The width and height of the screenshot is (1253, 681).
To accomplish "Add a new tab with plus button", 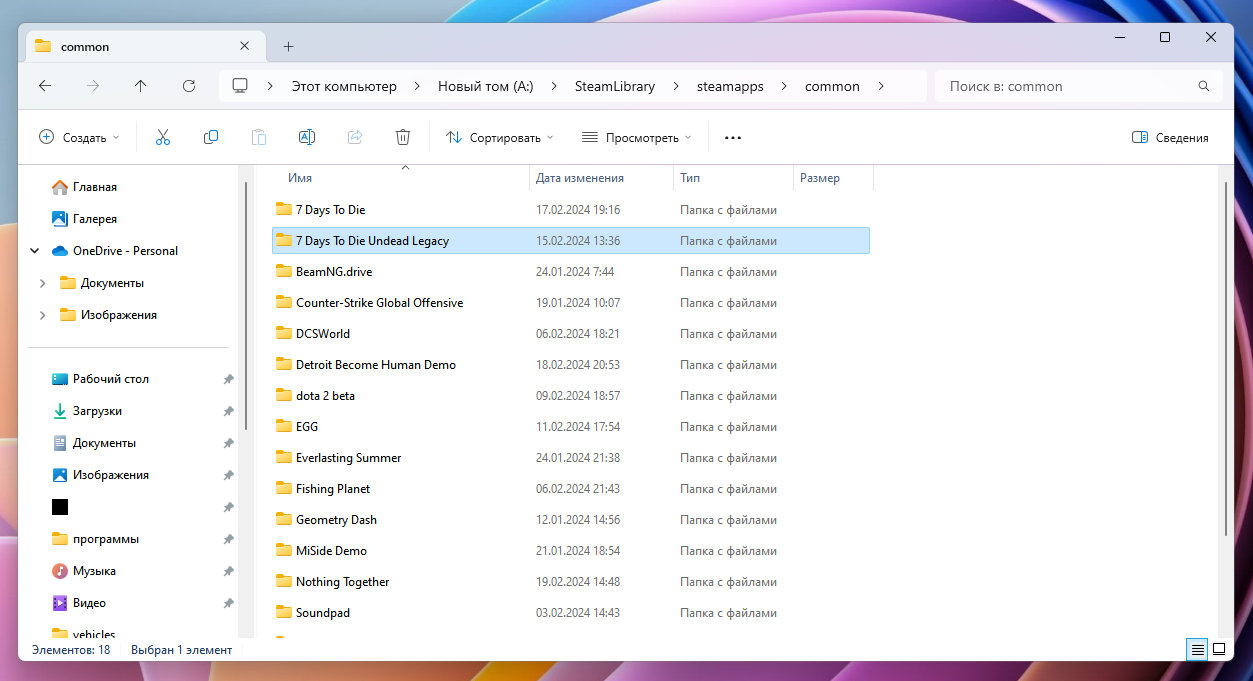I will tap(289, 46).
